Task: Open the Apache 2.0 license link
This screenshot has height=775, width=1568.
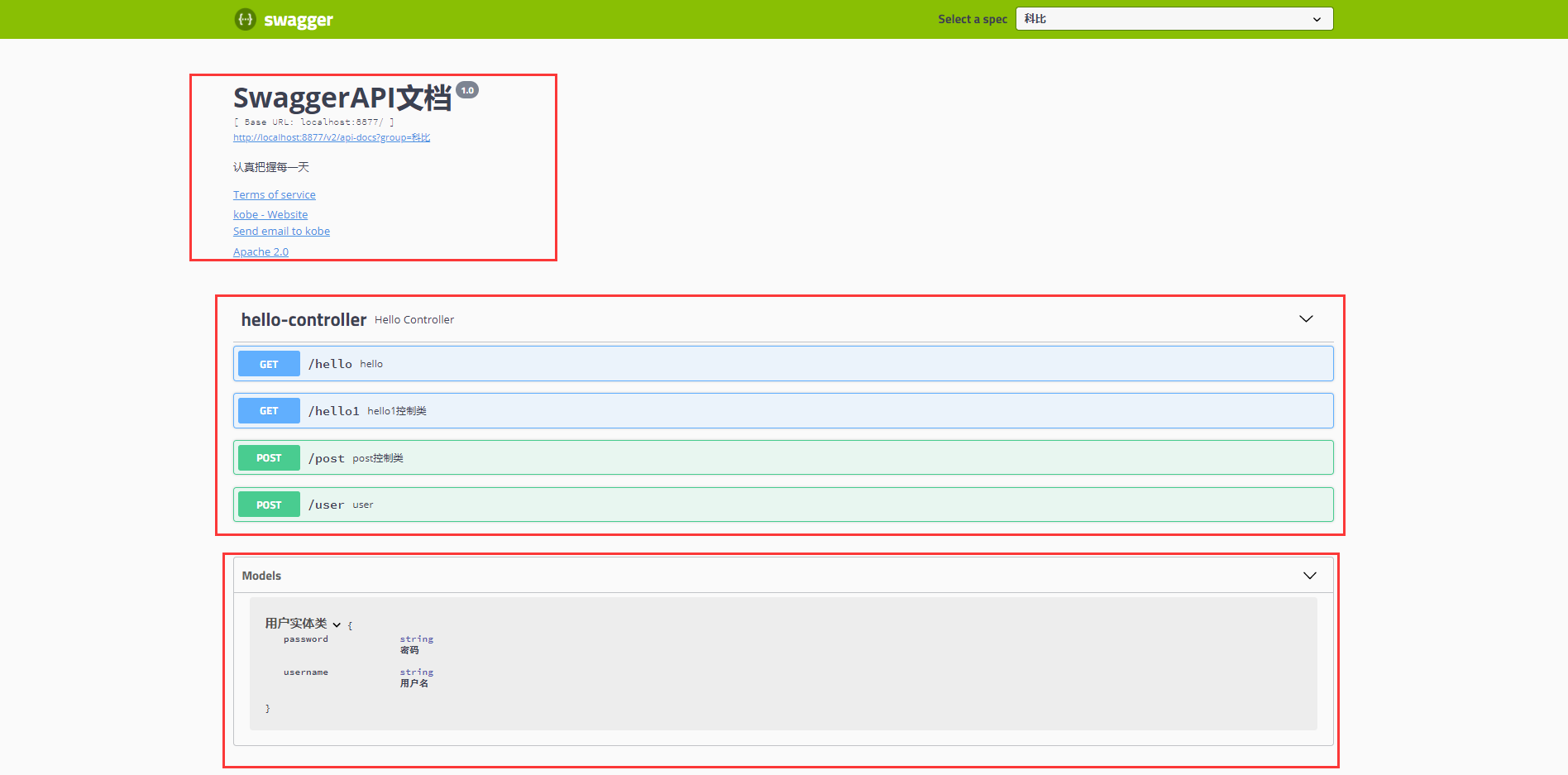Action: 261,251
